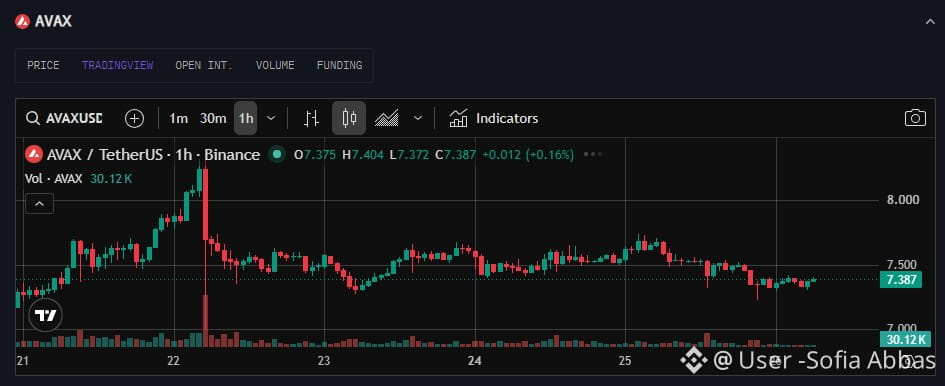This screenshot has height=386, width=945.
Task: Click the TradingView logo badge
Action: pos(45,315)
